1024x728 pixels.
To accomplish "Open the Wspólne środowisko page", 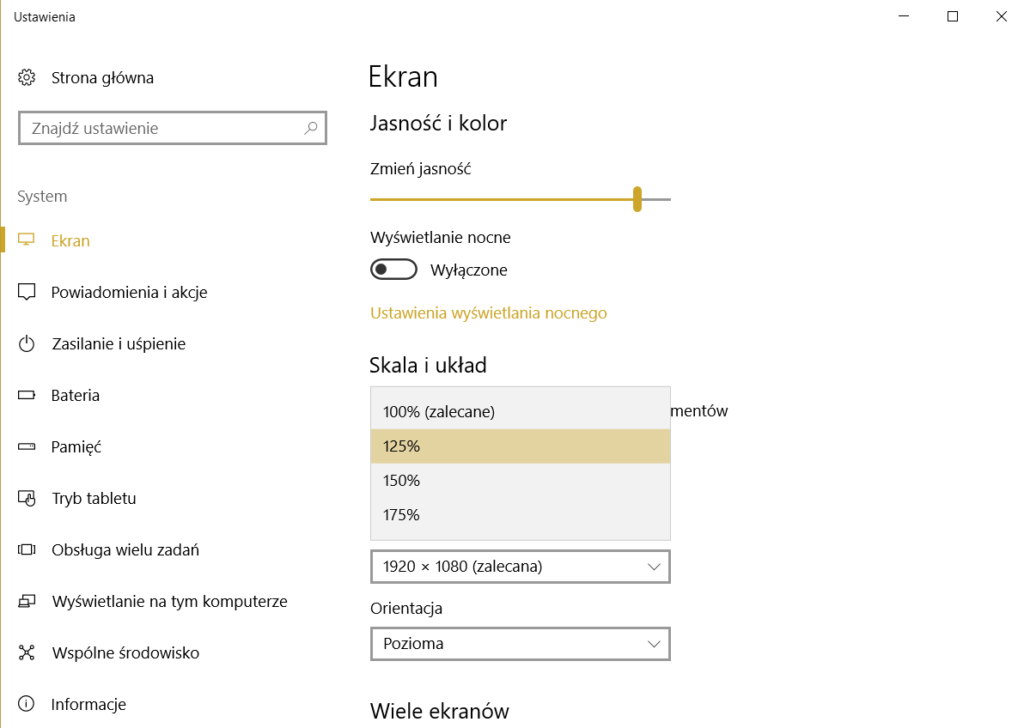I will tap(125, 652).
